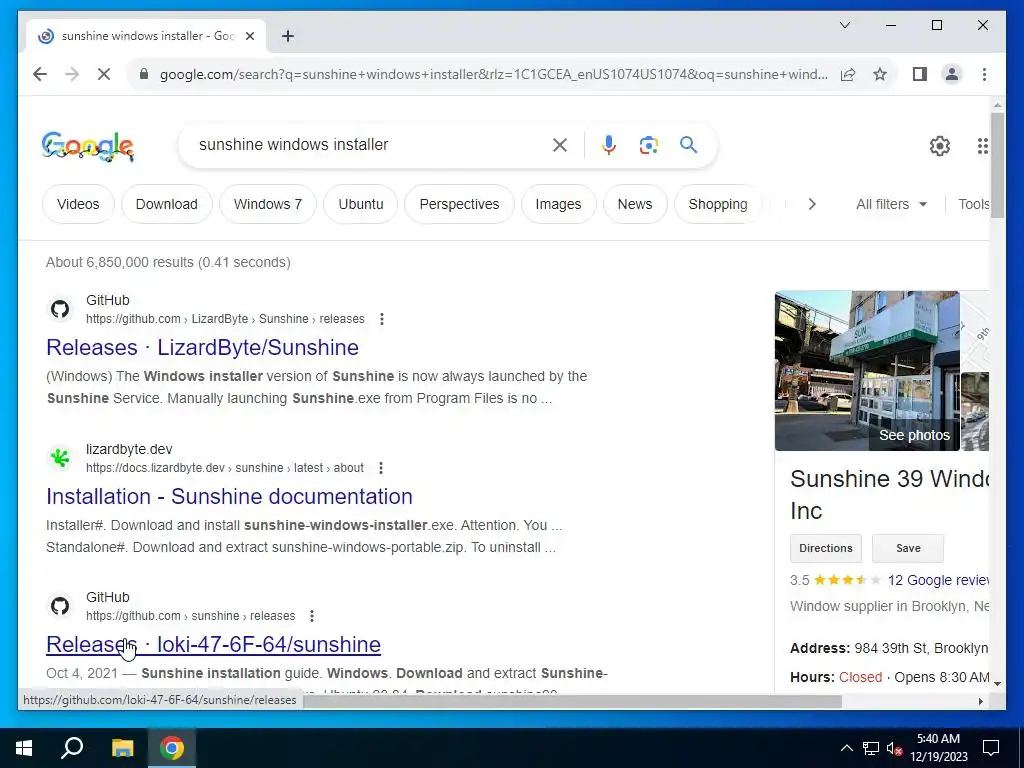Click the muted volume tray icon
The width and height of the screenshot is (1024, 768).
point(894,748)
